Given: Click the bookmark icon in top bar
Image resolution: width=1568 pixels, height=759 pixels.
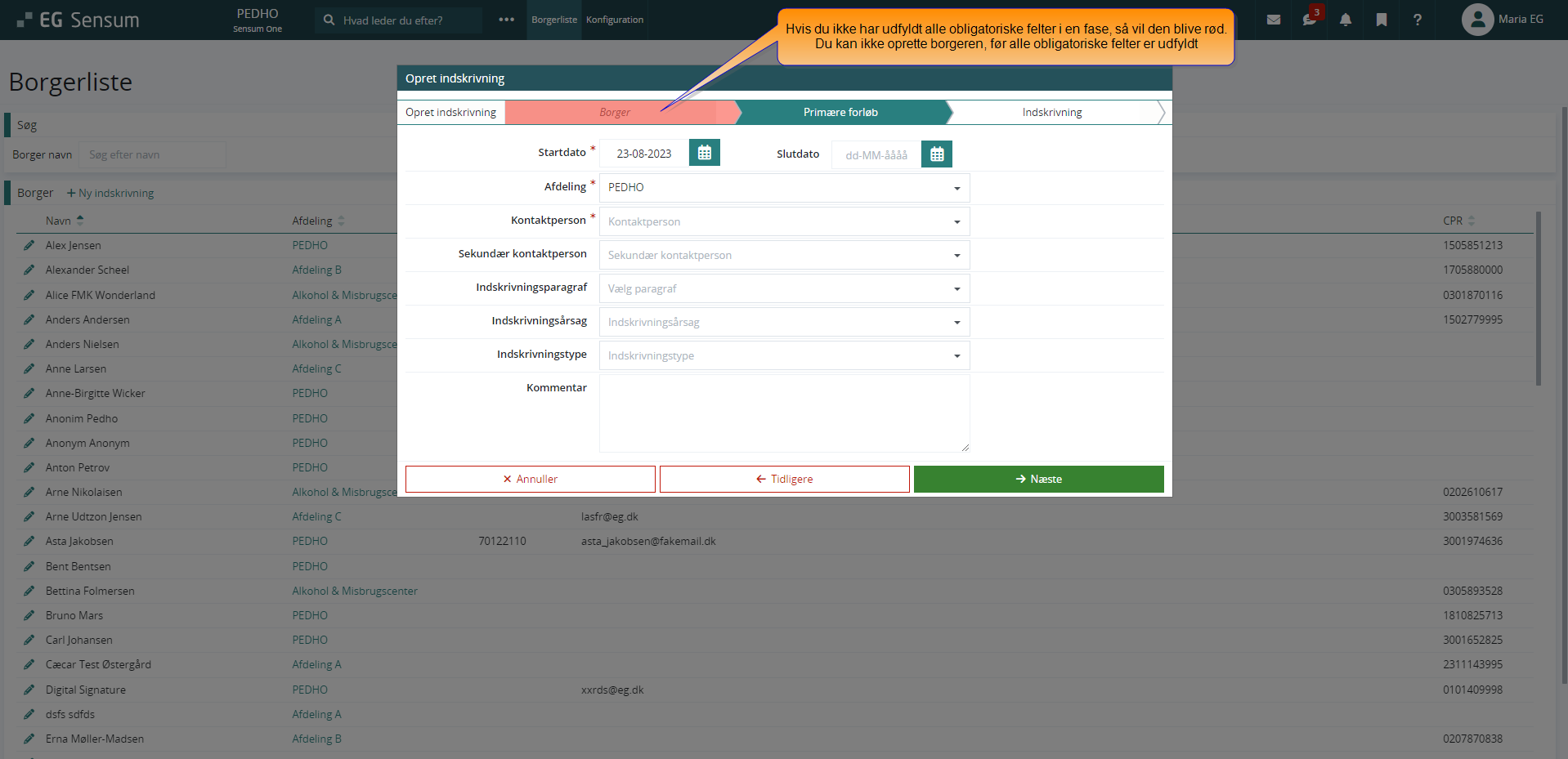Looking at the screenshot, I should [x=1381, y=20].
